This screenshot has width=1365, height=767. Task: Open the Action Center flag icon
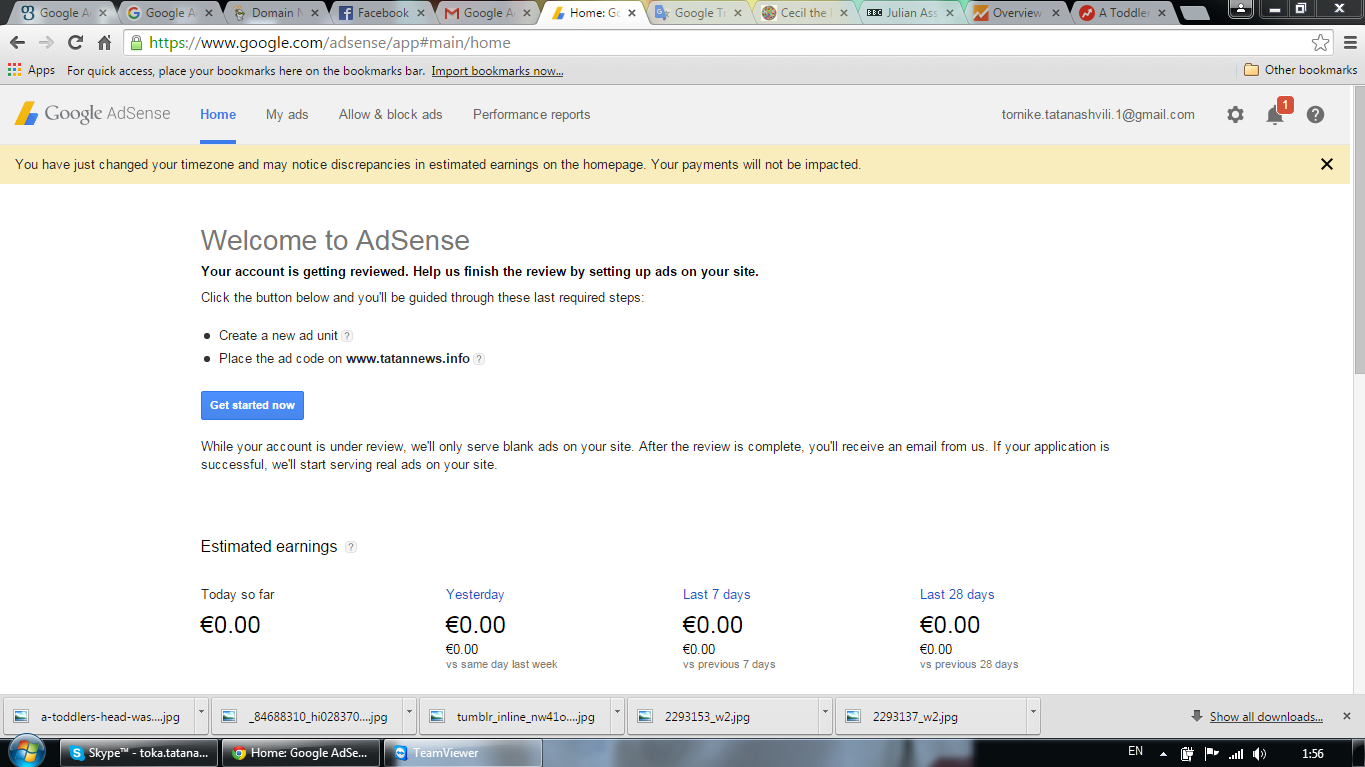(x=1211, y=753)
